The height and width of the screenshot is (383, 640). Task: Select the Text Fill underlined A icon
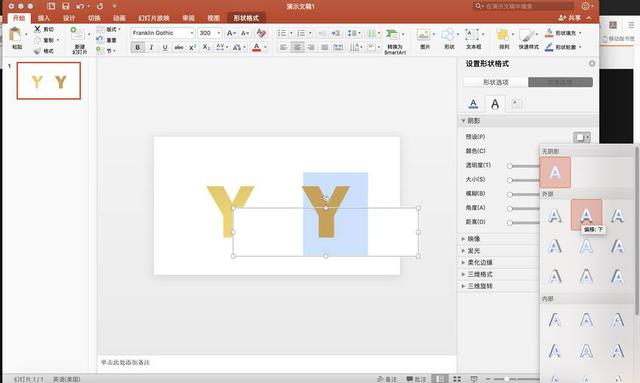473,104
